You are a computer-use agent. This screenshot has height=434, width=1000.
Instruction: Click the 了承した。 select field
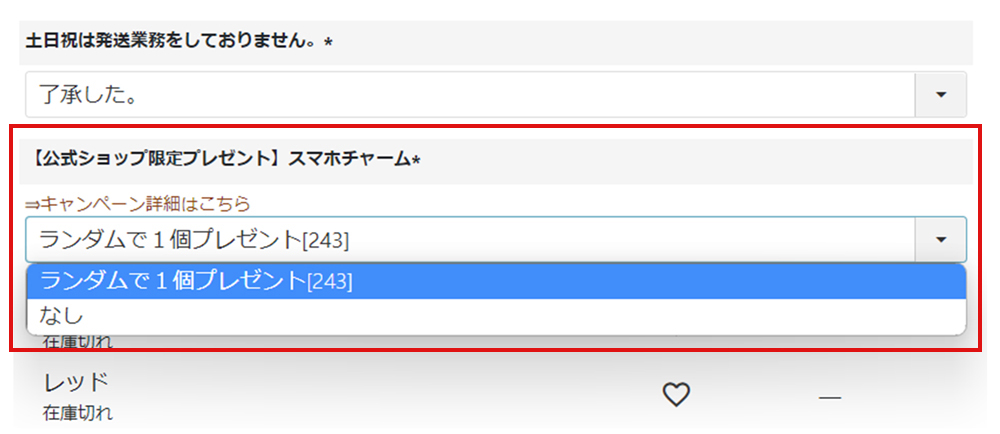[470, 94]
